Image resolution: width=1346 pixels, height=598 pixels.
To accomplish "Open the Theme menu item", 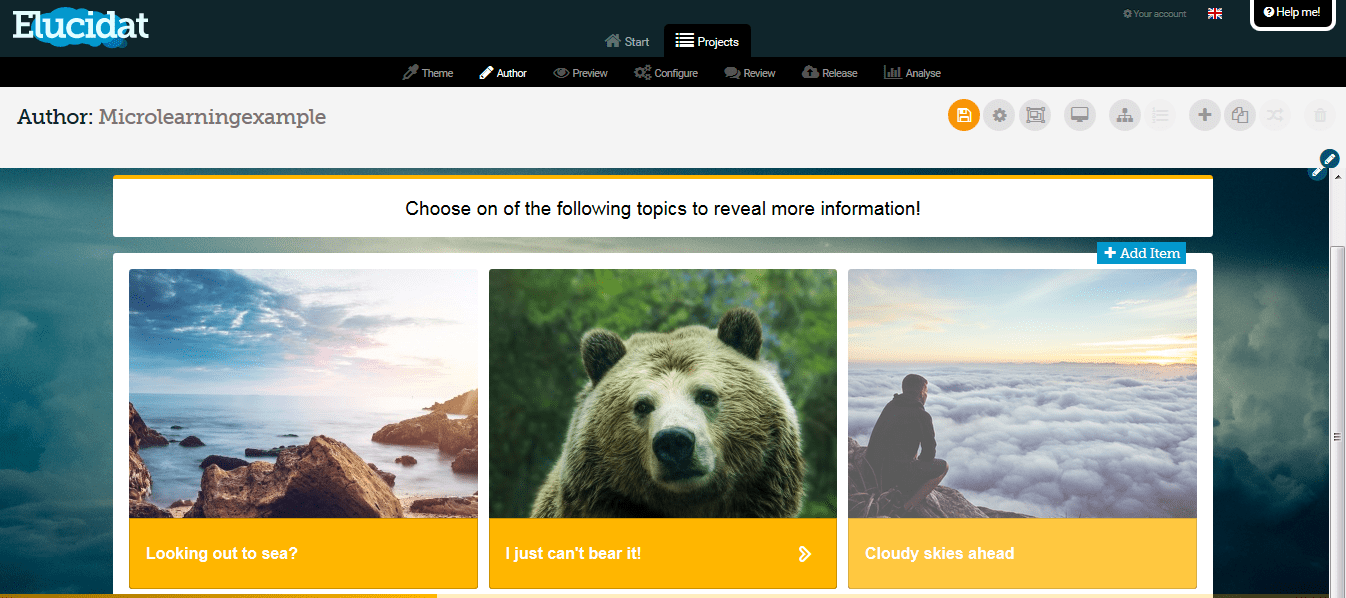I will coord(427,72).
